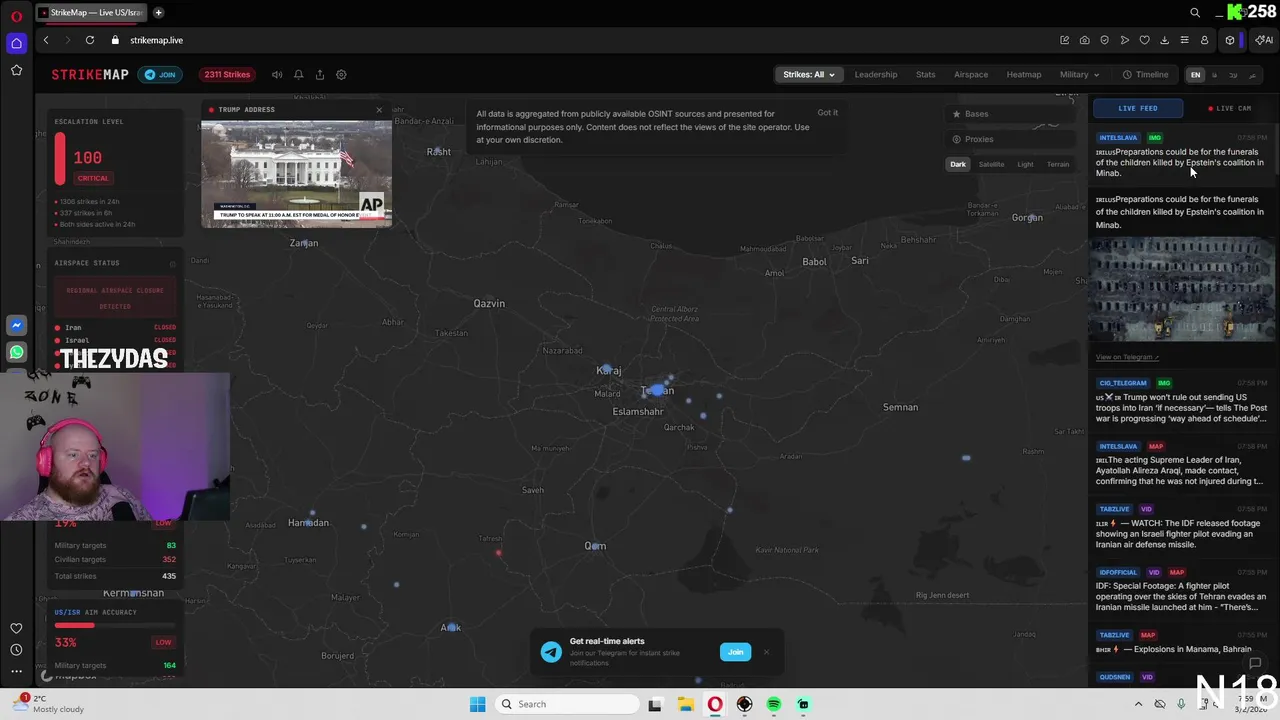Click the Opera heart bookmark icon
1280x720 pixels.
coord(1145,40)
